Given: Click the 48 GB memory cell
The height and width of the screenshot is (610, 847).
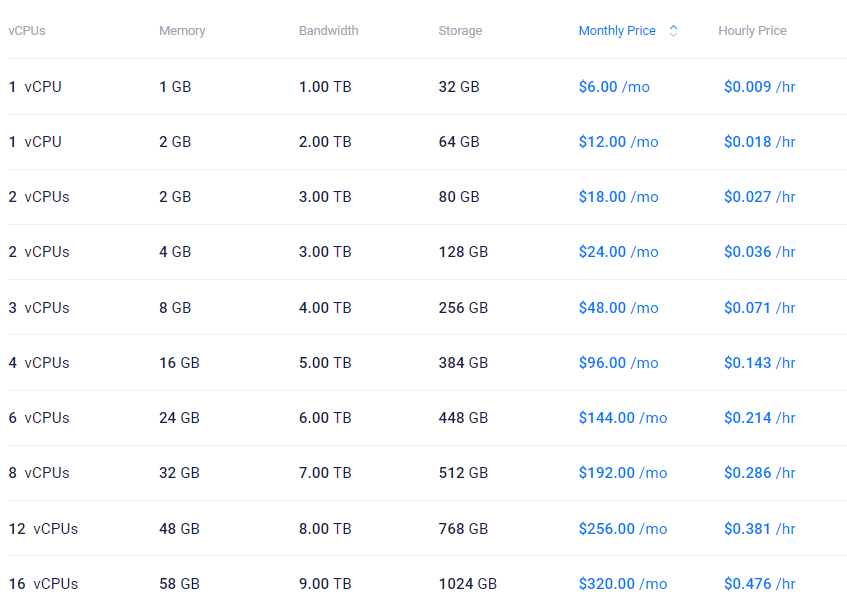Looking at the screenshot, I should tap(179, 529).
